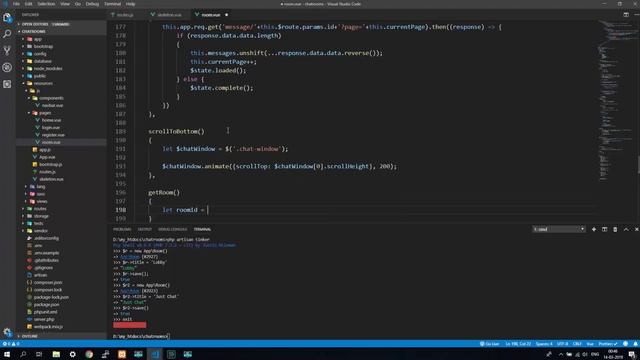Screen dimensions: 640x360
Task: Switch to the Output panel tab
Action: pos(144,229)
